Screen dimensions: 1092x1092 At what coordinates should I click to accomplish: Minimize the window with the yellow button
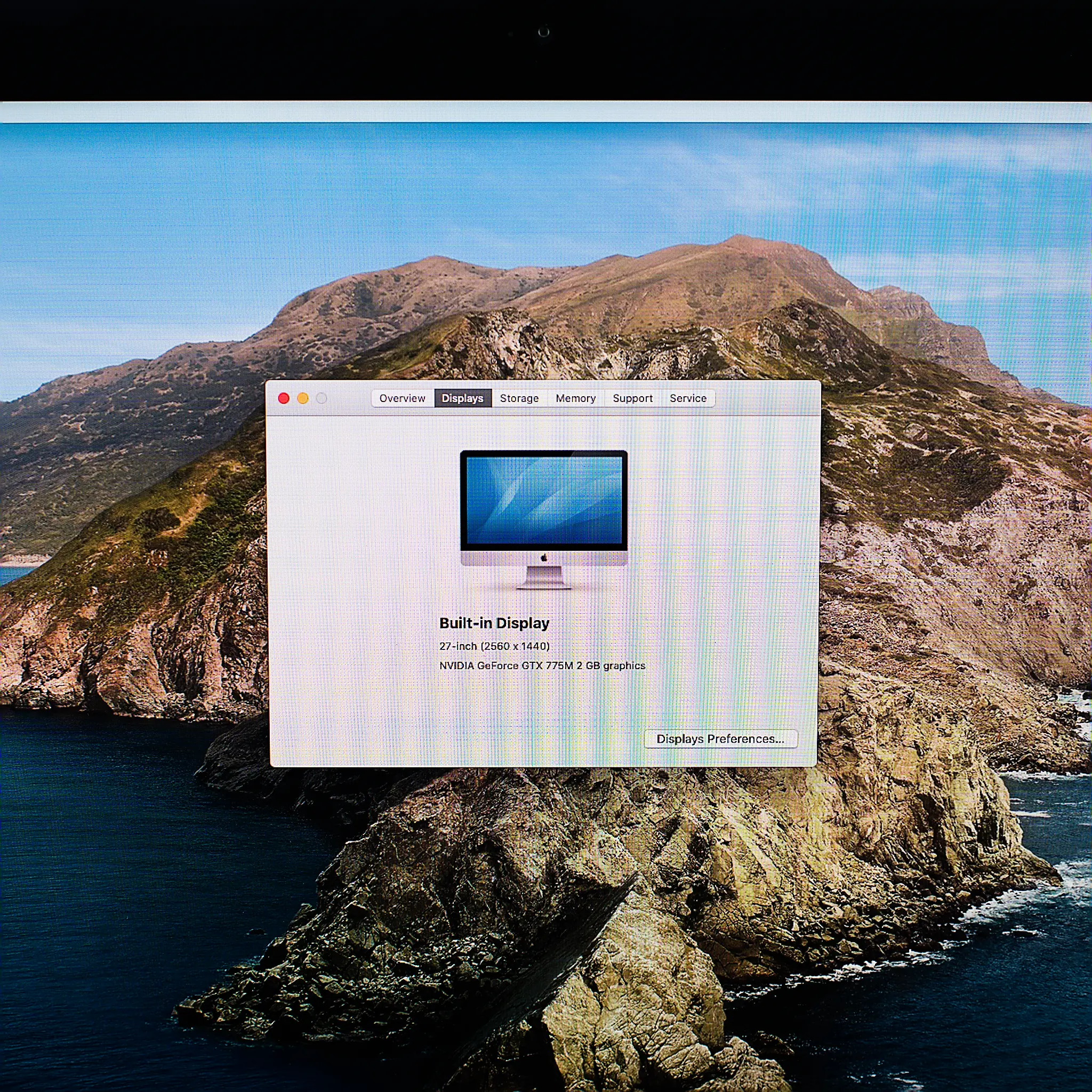(x=303, y=398)
